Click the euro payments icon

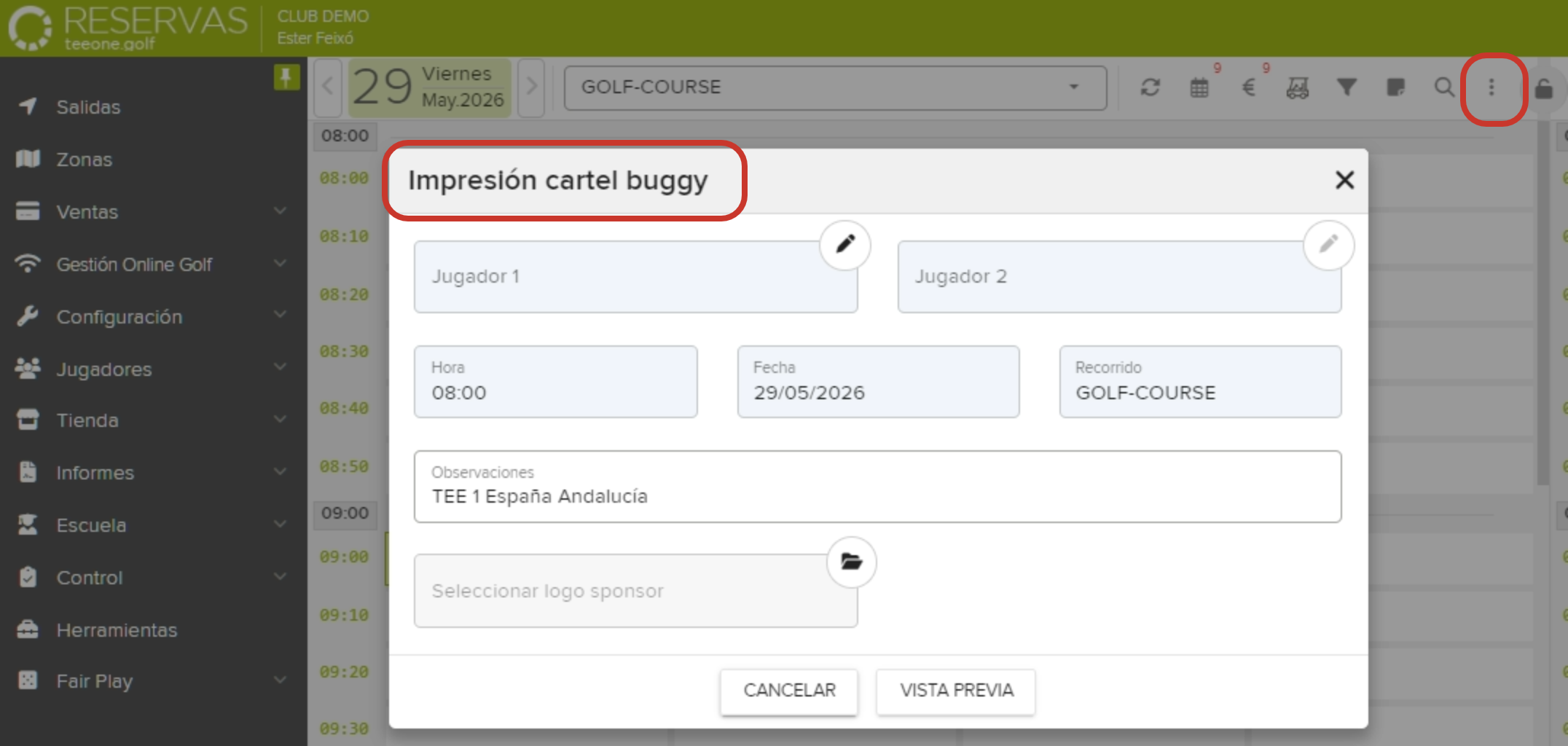click(1248, 87)
